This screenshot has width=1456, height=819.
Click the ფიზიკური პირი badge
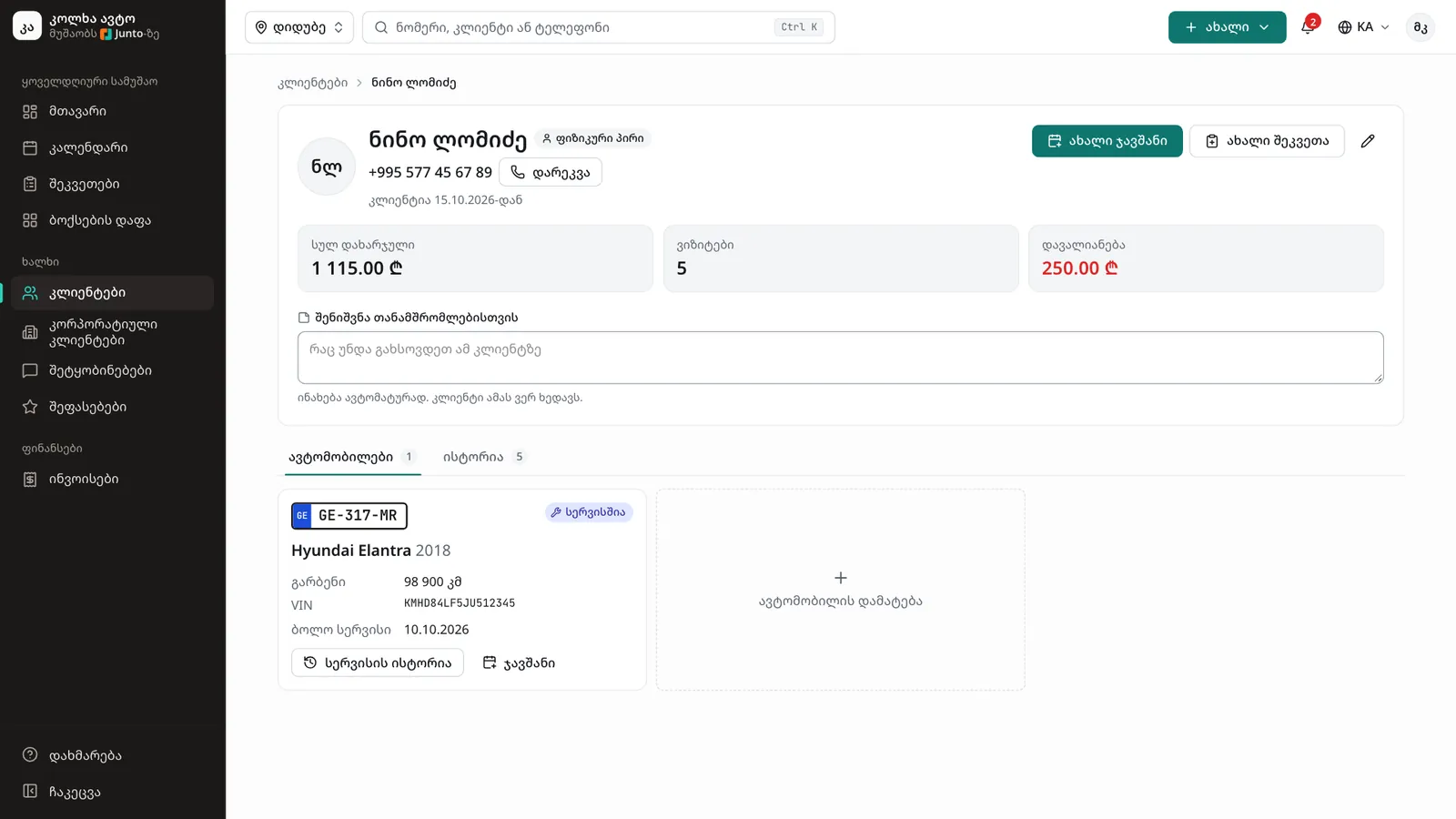tap(592, 138)
